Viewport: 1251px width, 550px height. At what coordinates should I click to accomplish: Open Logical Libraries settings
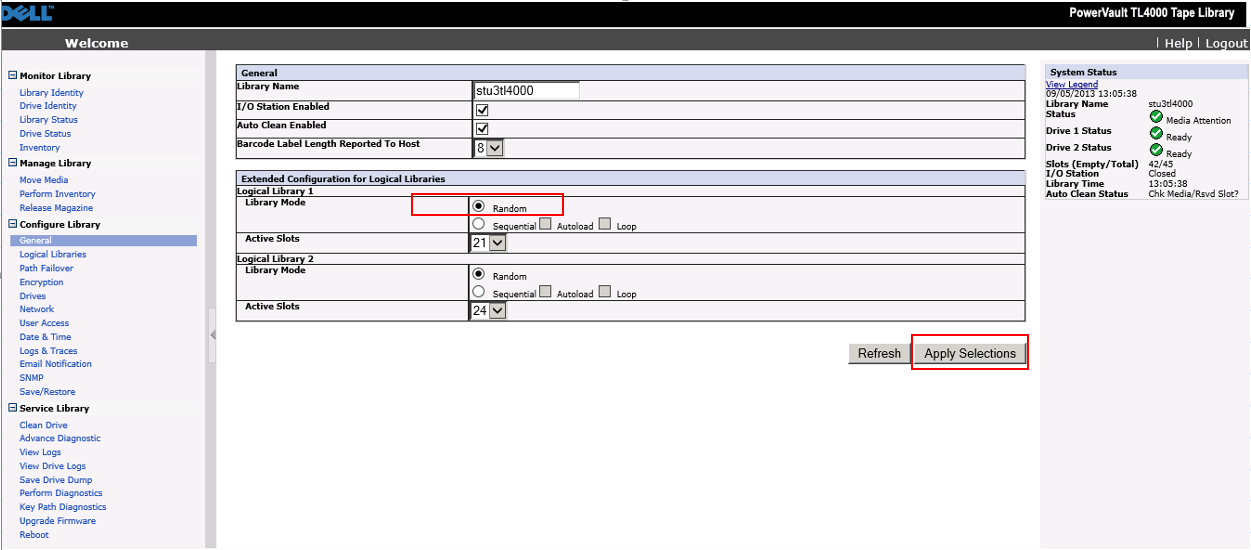click(53, 255)
